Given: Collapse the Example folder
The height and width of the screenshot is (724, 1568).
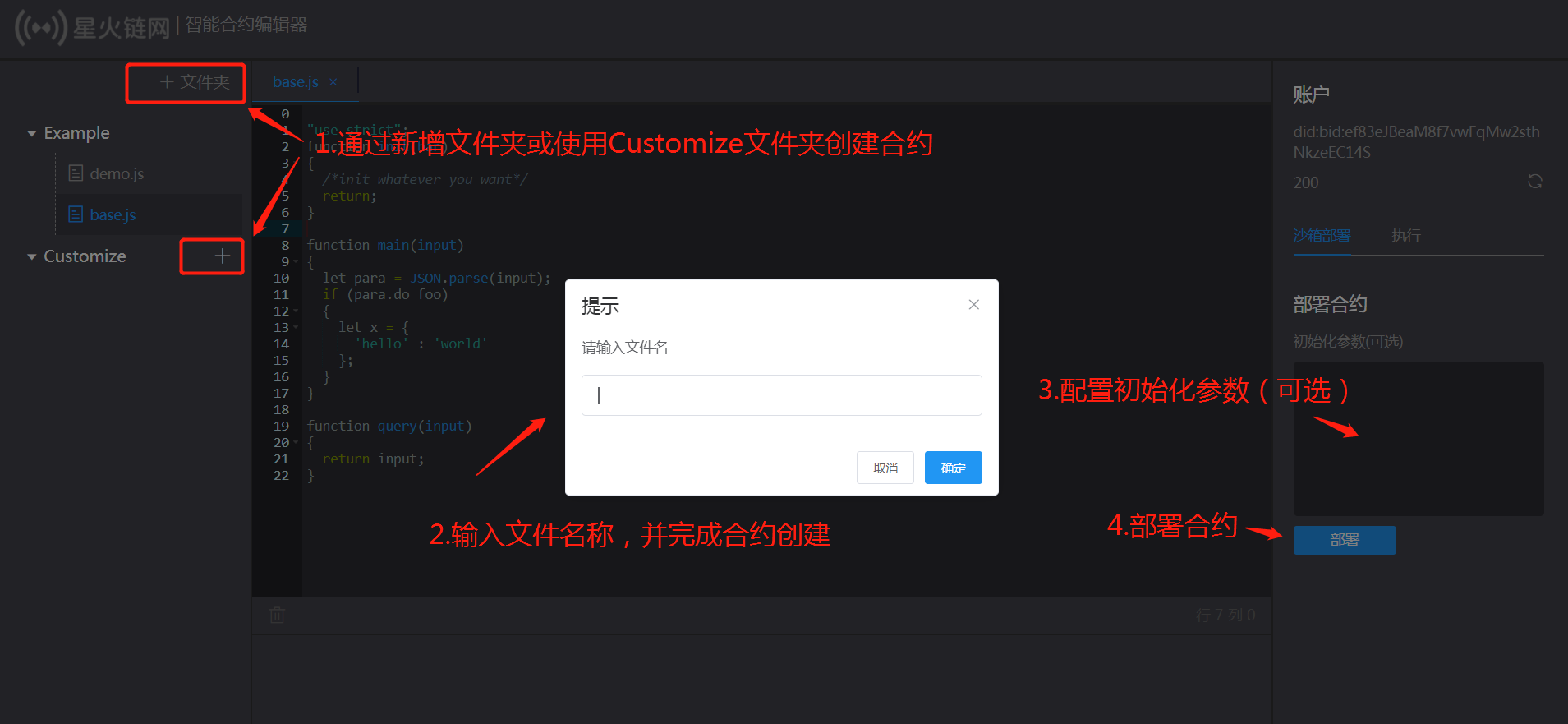Looking at the screenshot, I should 32,133.
